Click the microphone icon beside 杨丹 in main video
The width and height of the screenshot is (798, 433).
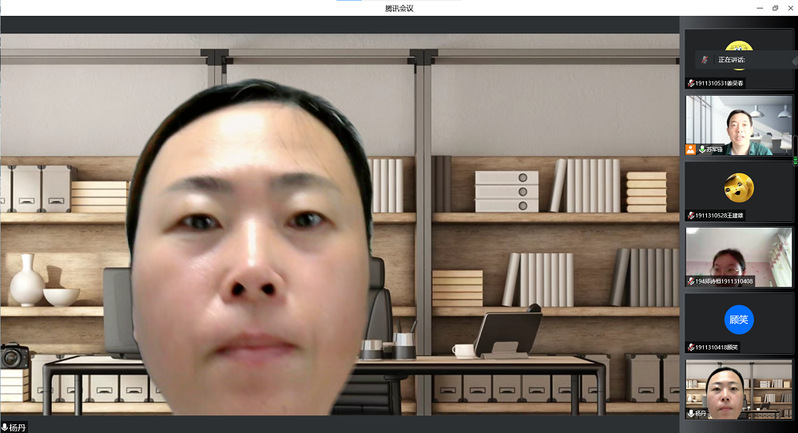tap(5, 427)
